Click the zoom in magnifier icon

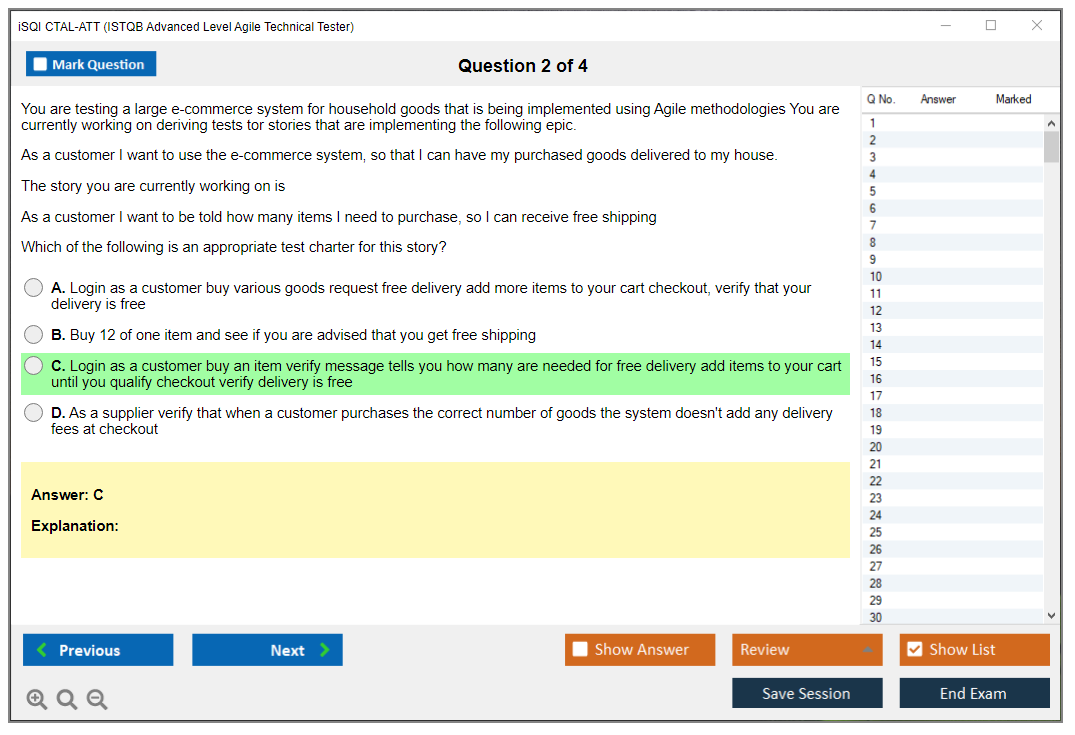coord(37,700)
